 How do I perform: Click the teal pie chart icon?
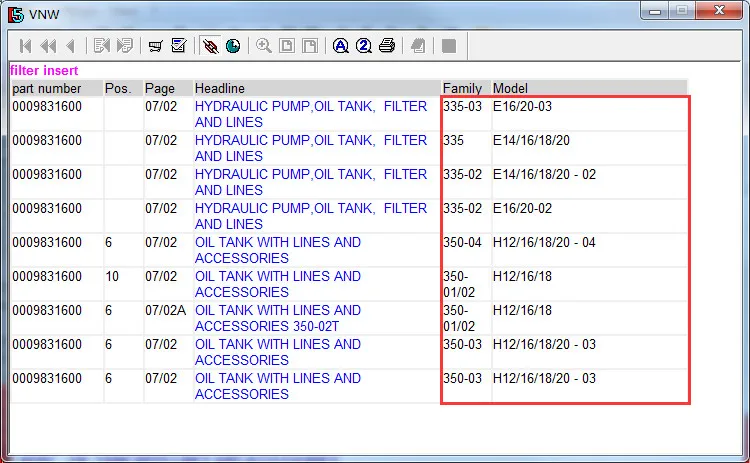[x=233, y=46]
